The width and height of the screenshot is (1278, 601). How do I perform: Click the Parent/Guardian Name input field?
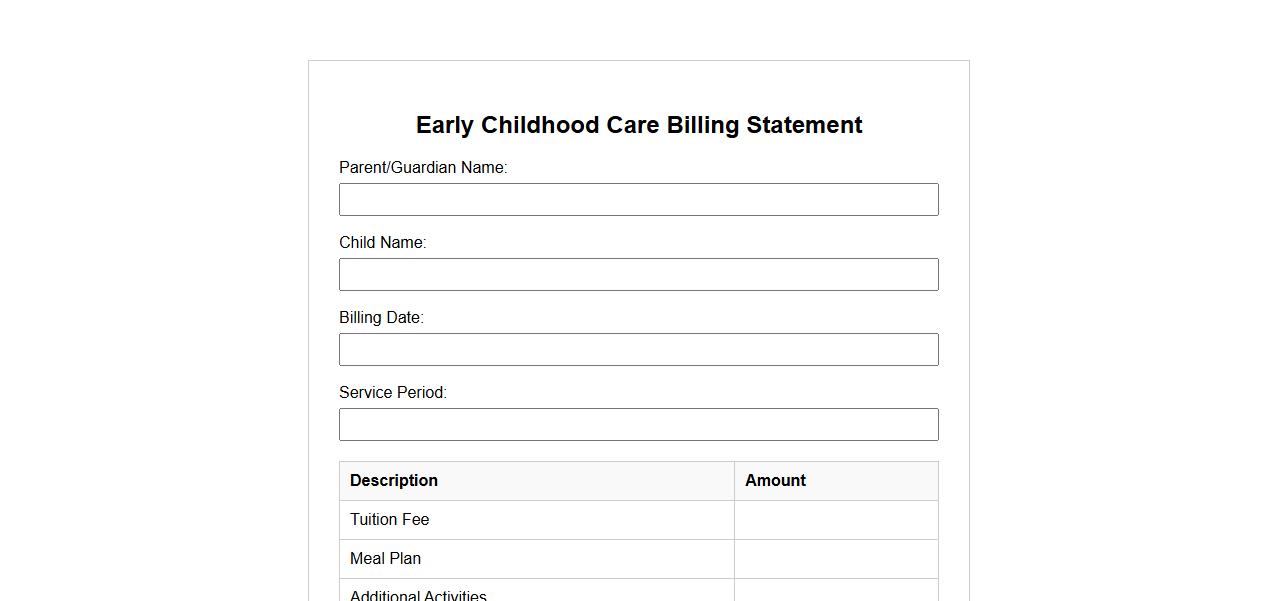tap(638, 199)
